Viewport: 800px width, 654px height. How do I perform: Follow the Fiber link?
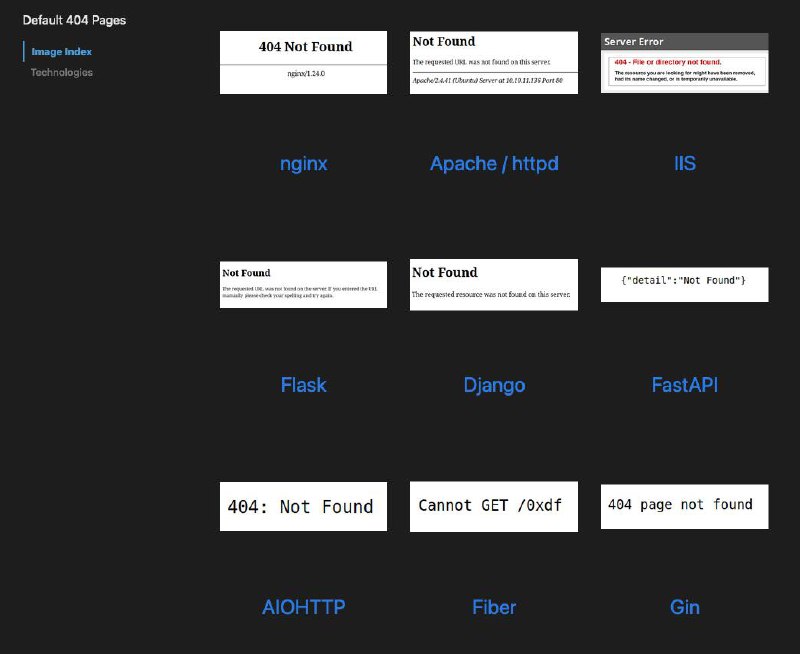click(x=494, y=607)
